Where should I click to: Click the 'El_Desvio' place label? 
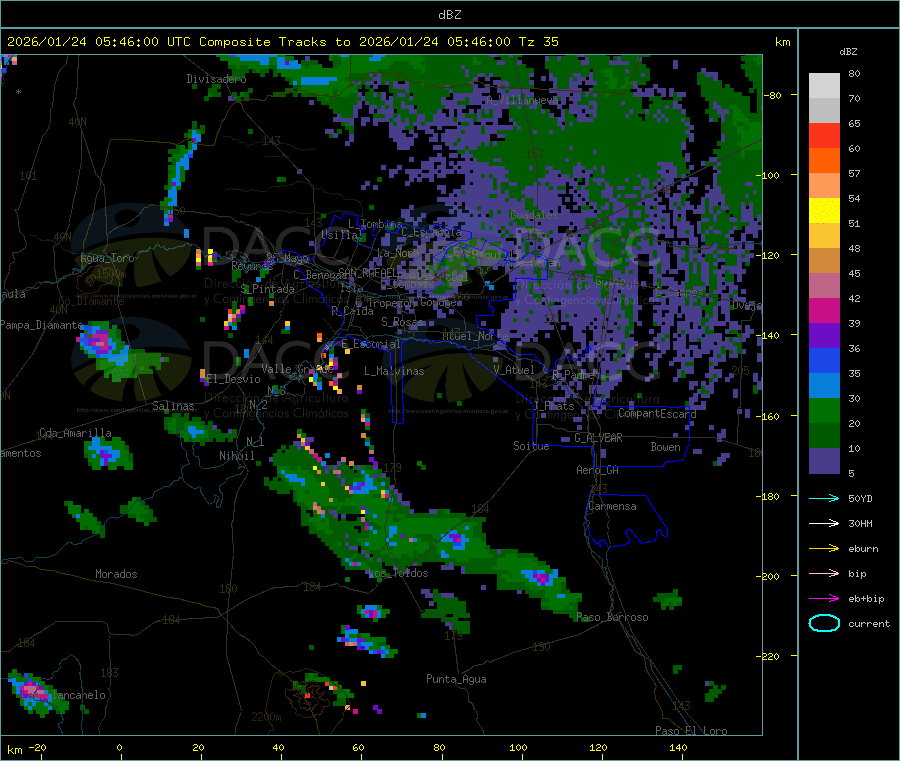233,379
